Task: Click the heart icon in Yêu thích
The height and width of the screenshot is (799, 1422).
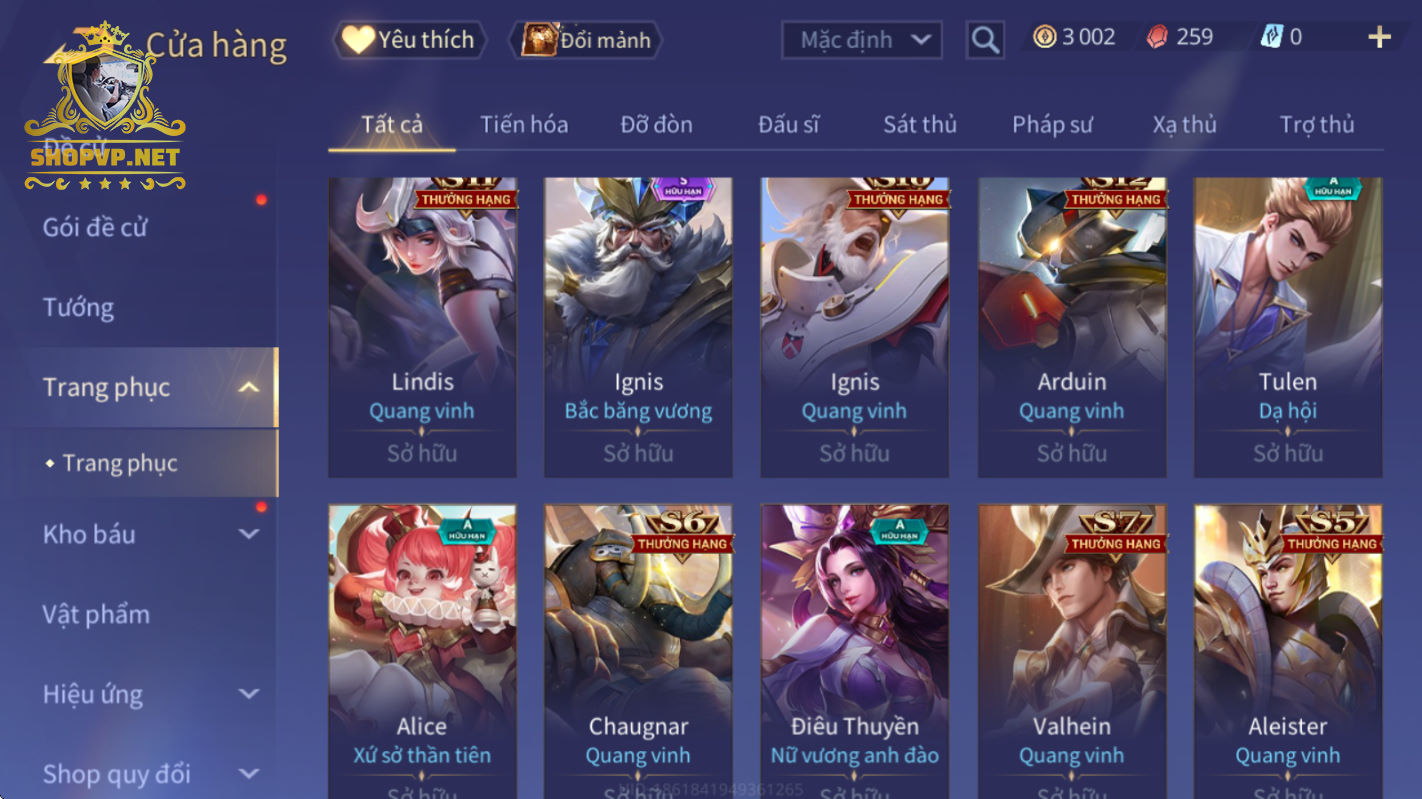Action: click(x=357, y=40)
